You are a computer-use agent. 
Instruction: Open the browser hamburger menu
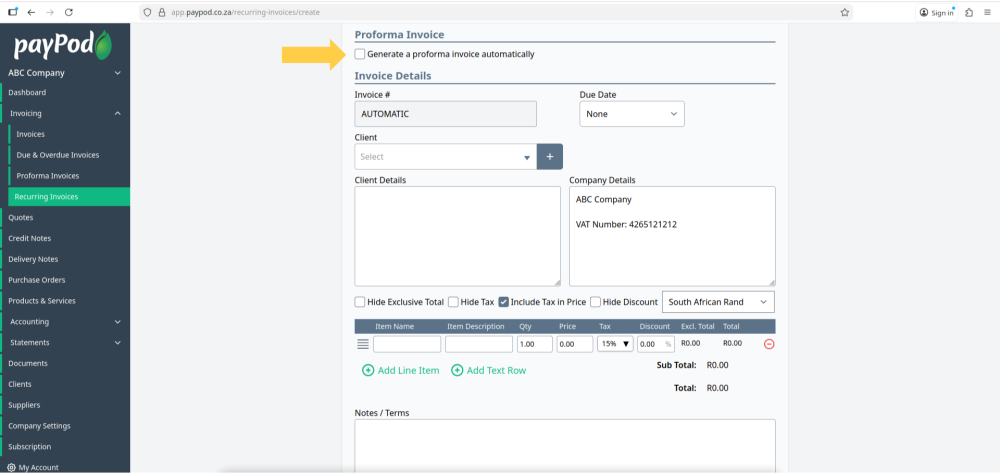987,12
